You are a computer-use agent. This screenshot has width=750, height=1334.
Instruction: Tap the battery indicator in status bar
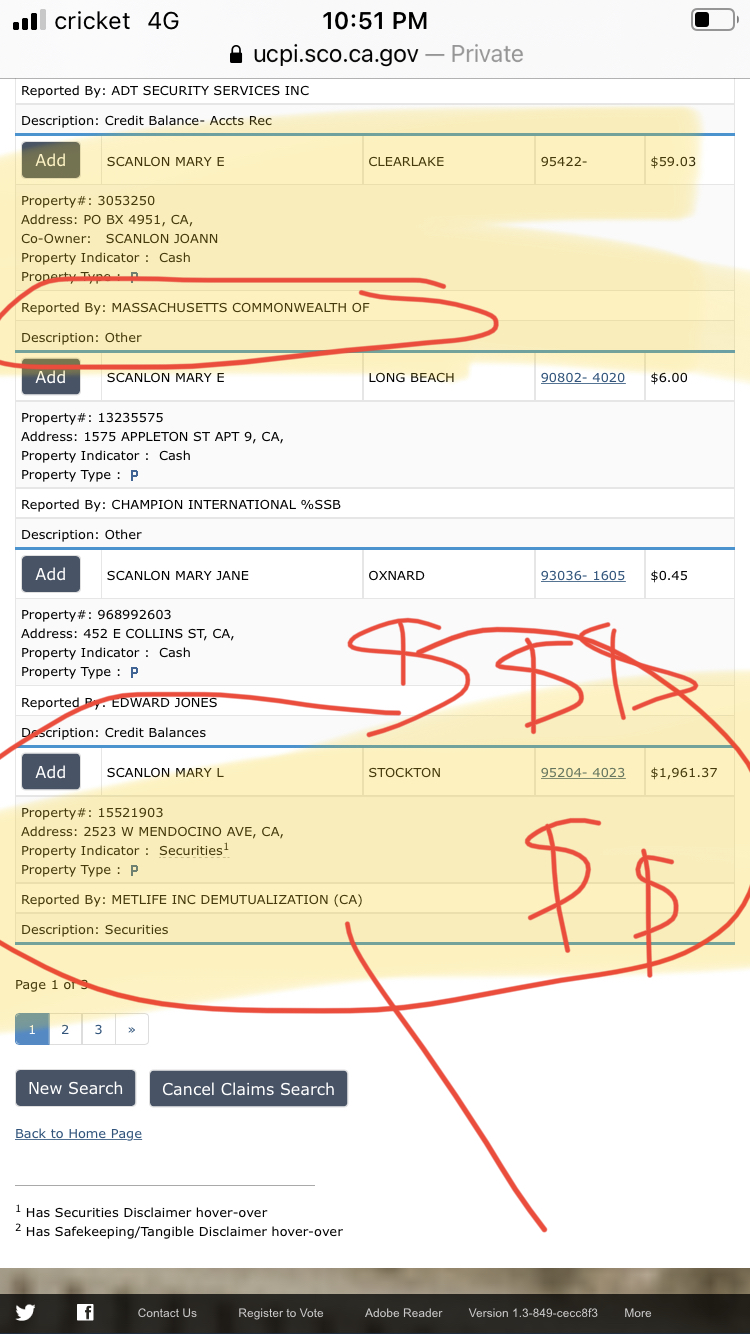(x=713, y=20)
